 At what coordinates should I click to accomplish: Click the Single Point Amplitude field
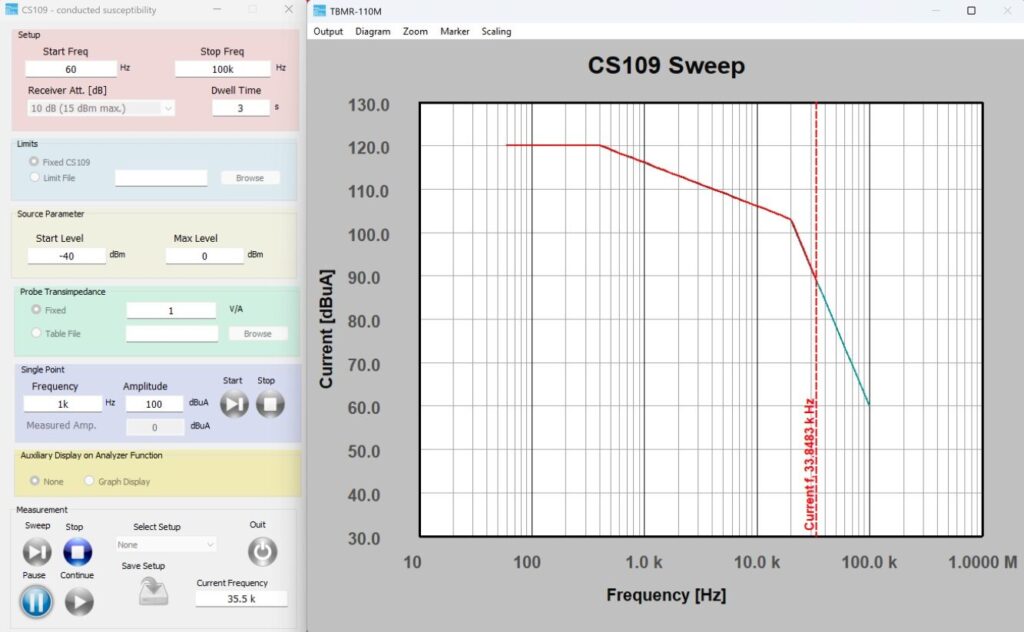click(x=154, y=404)
